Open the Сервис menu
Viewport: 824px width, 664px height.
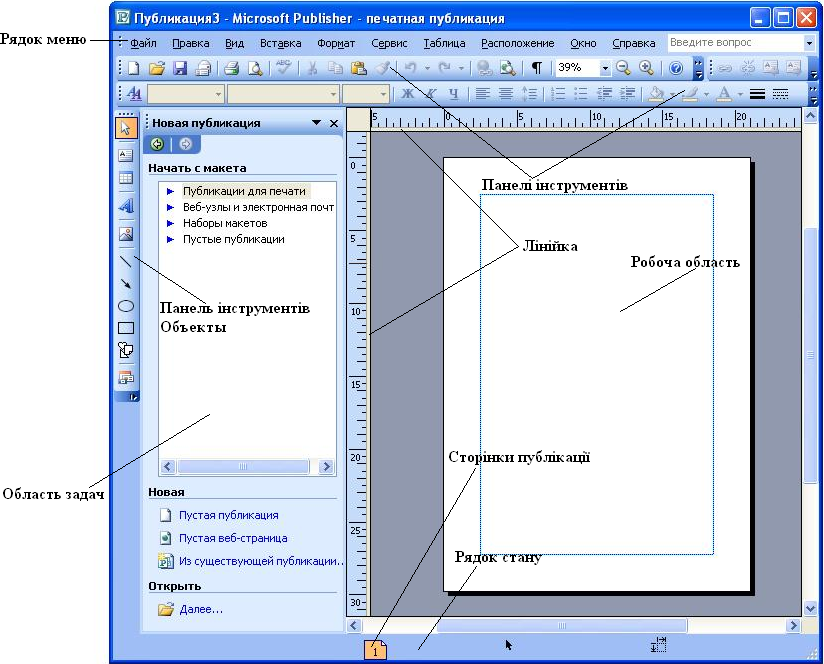(x=389, y=43)
